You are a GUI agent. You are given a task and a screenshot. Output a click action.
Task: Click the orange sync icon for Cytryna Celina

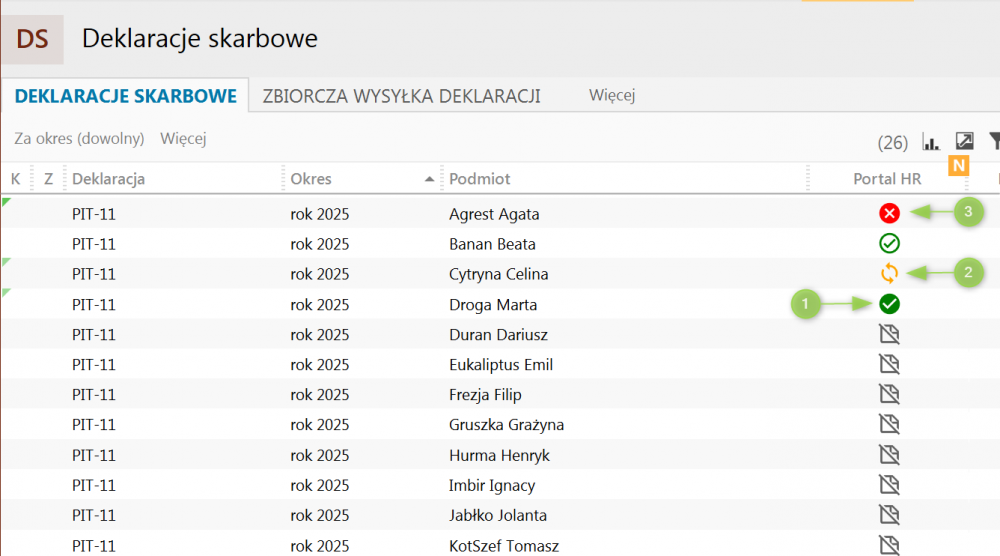pyautogui.click(x=889, y=273)
